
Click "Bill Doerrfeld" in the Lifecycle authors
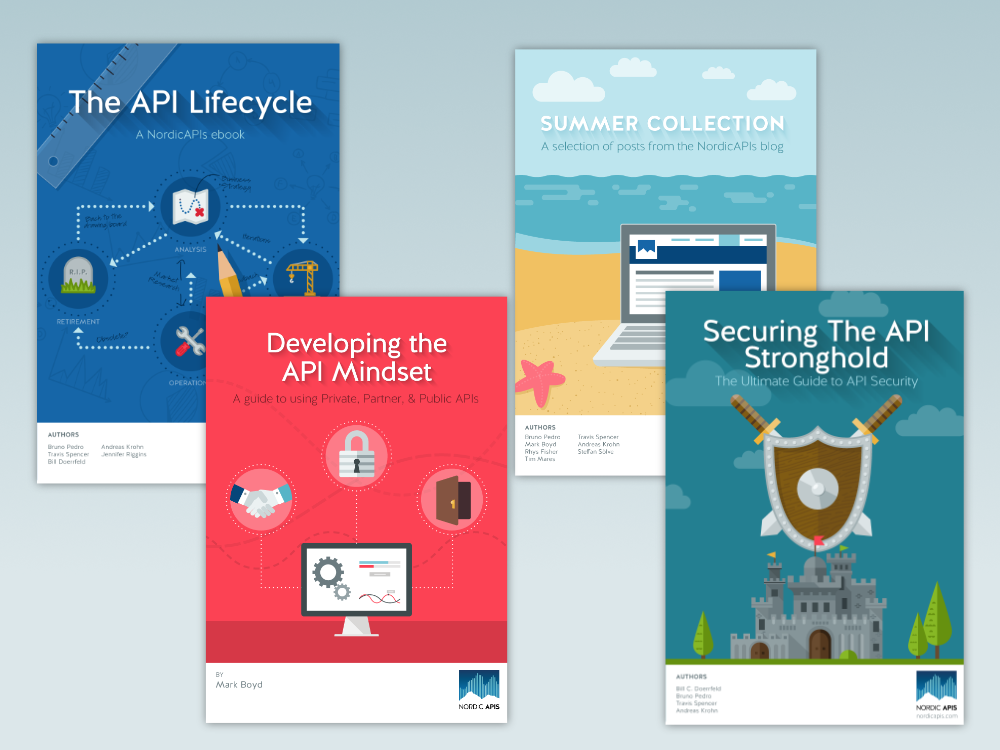66,462
